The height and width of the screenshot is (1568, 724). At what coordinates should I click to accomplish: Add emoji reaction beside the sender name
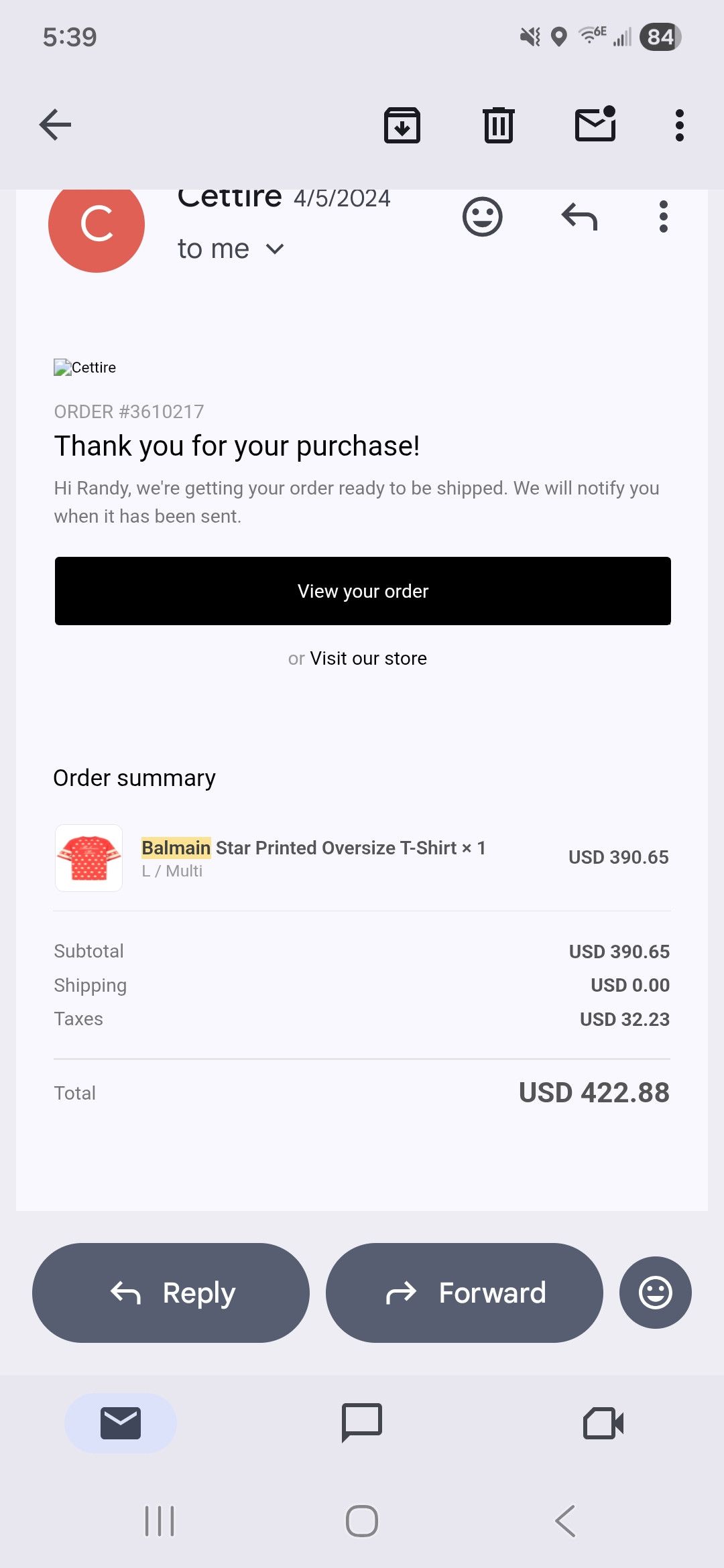pos(483,216)
